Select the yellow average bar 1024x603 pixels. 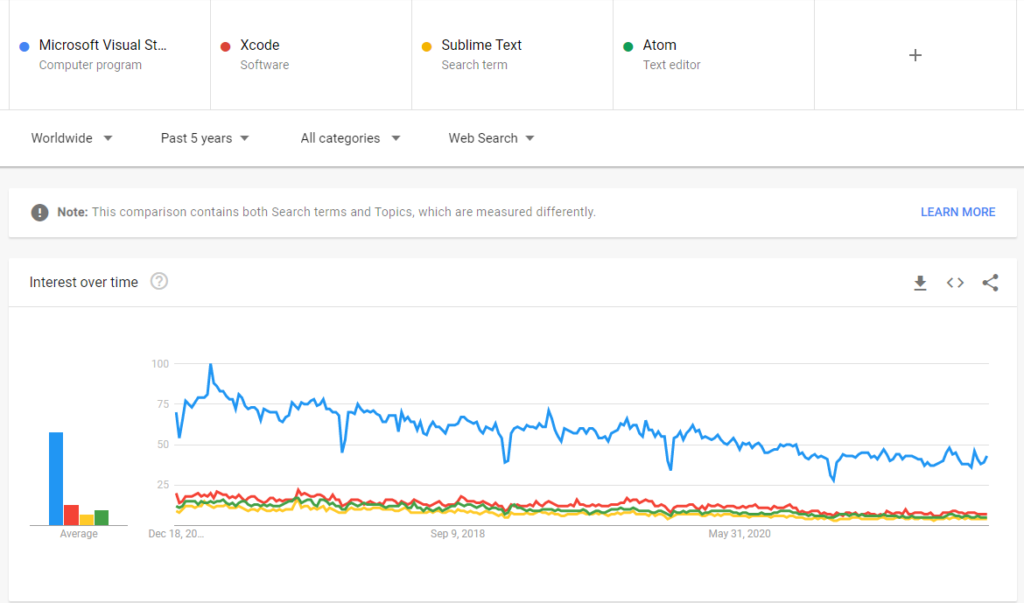(x=87, y=520)
